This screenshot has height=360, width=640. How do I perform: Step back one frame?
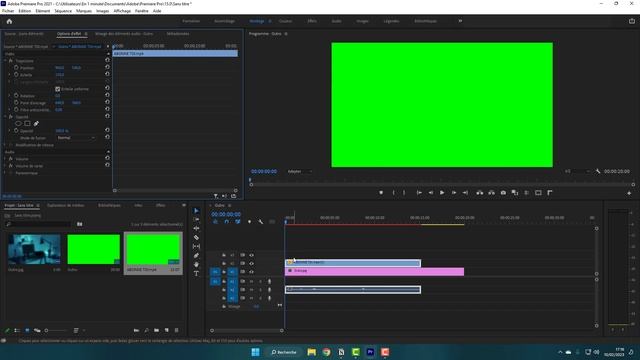coord(431,193)
